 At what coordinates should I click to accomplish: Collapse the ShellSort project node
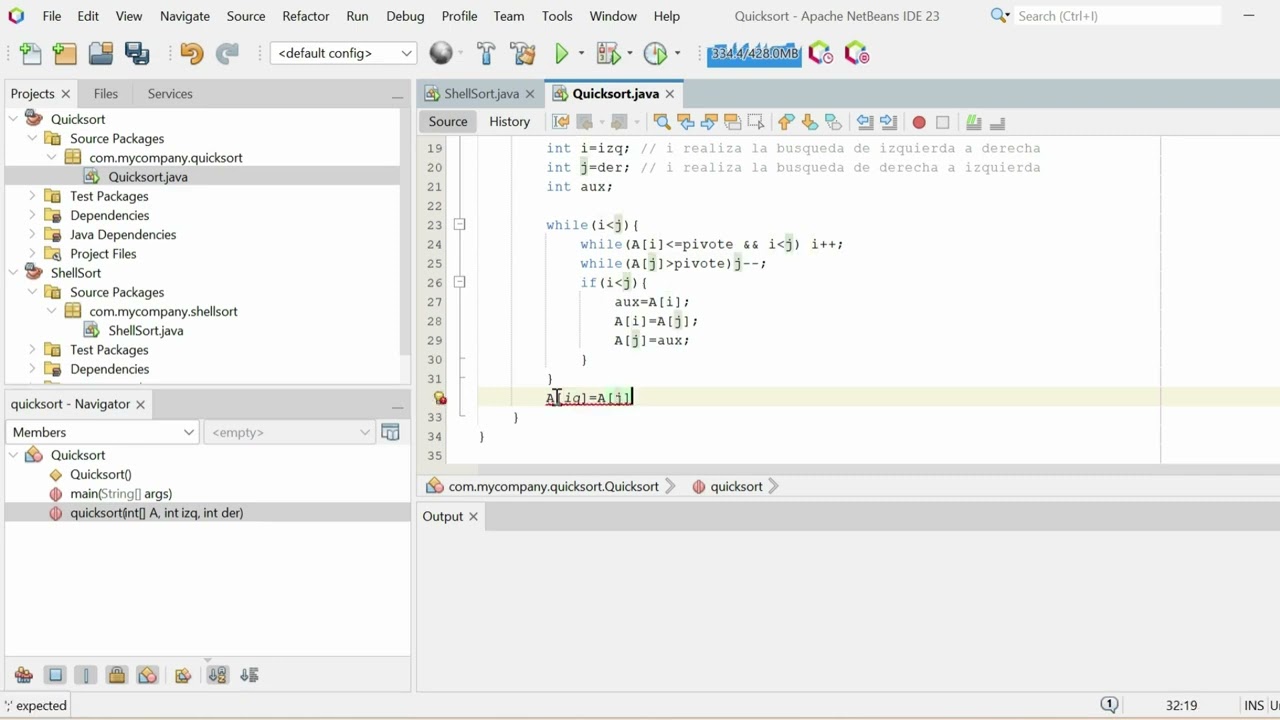click(x=14, y=272)
